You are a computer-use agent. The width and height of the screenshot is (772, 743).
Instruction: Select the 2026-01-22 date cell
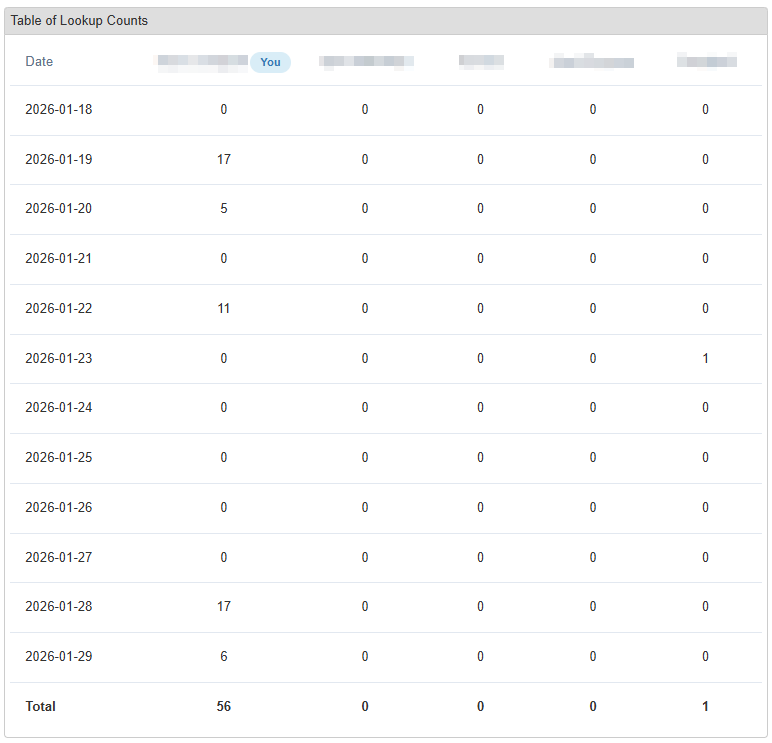click(x=59, y=309)
